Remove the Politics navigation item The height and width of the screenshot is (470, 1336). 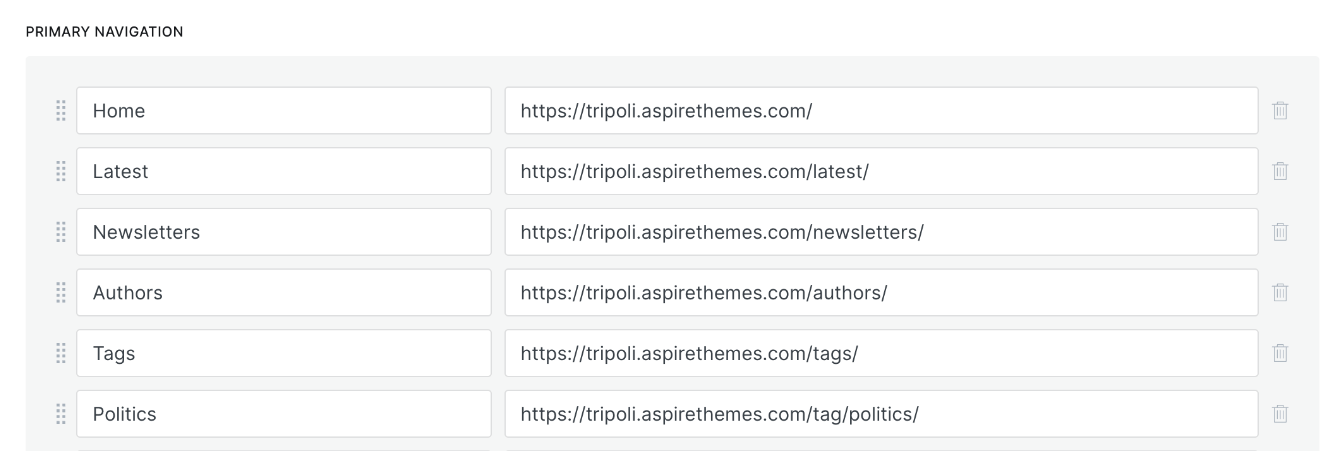pos(1280,414)
